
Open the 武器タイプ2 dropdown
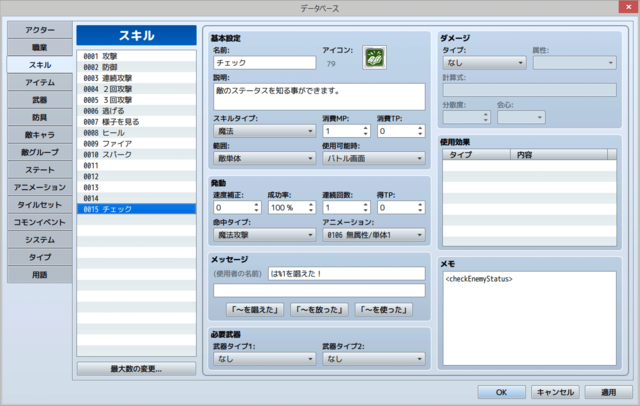pos(373,359)
